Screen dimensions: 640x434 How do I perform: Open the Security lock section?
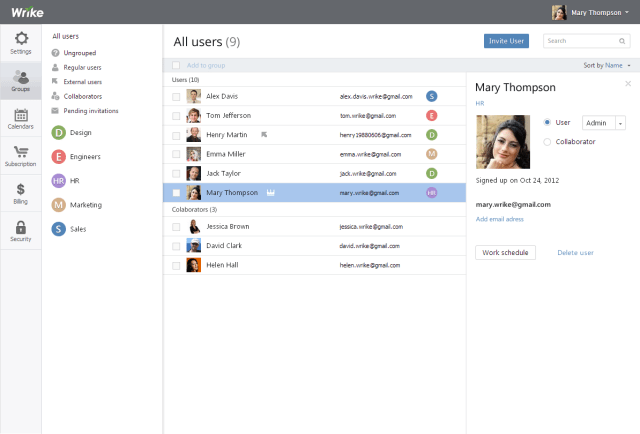tap(21, 231)
